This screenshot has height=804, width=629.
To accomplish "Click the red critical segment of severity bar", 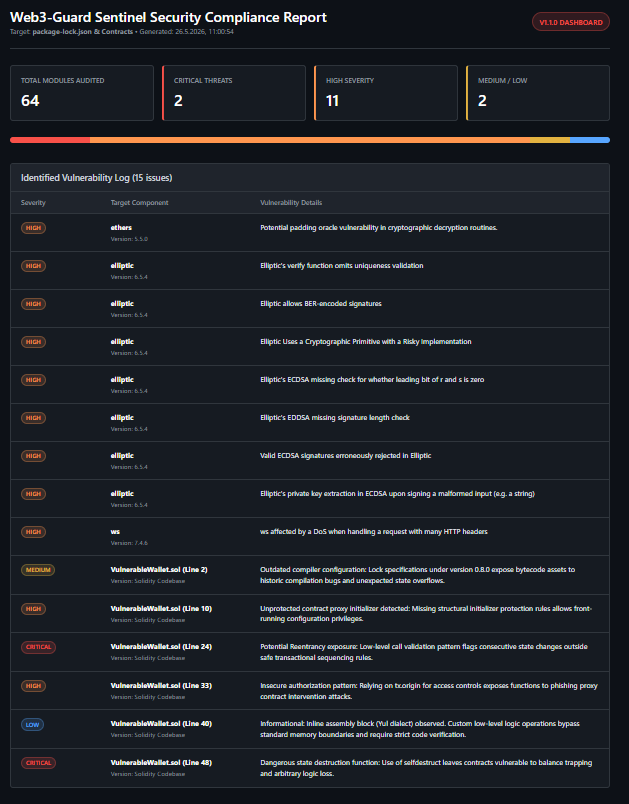I will pyautogui.click(x=50, y=140).
